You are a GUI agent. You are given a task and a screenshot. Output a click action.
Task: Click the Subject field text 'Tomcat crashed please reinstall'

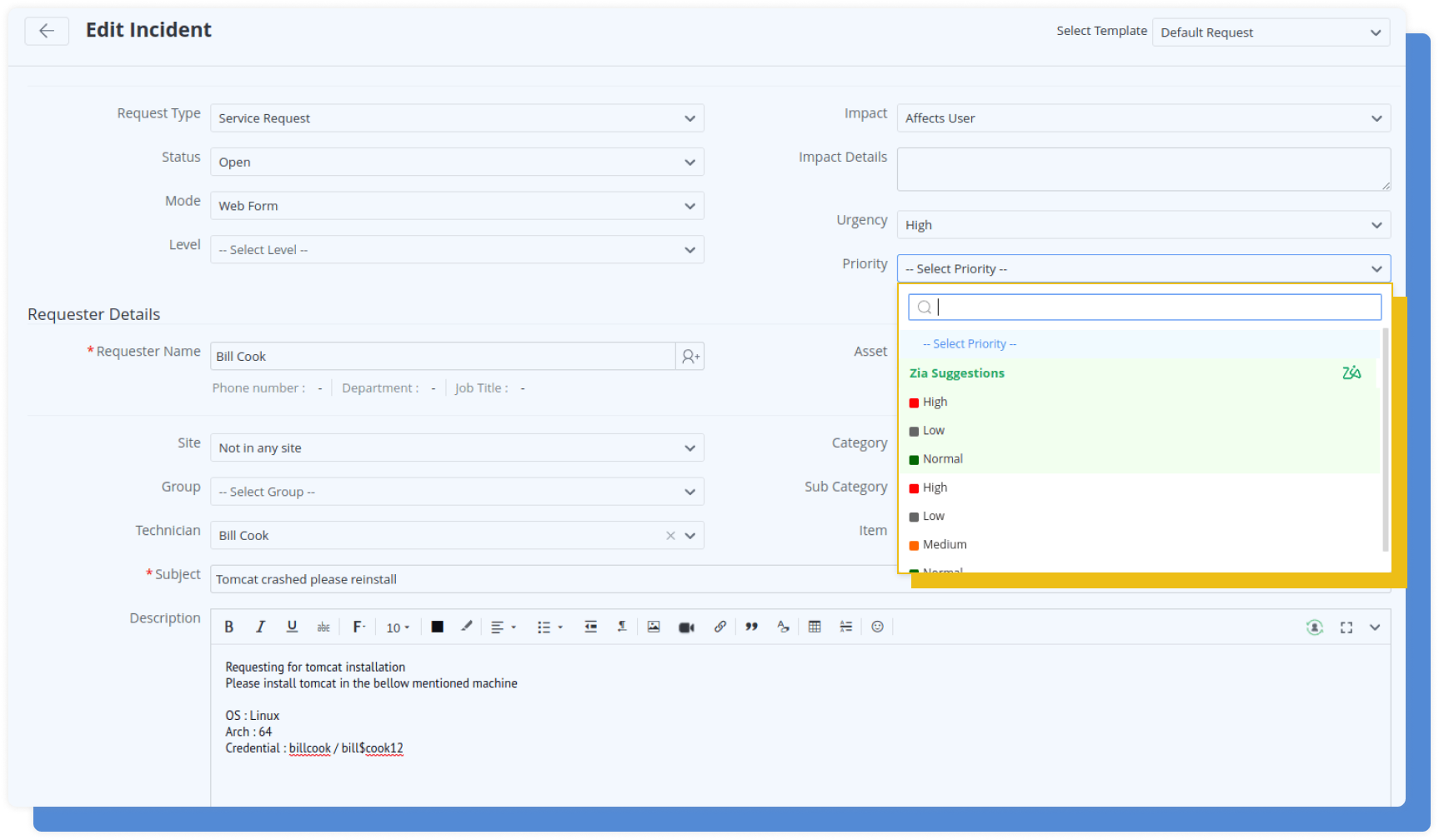306,580
